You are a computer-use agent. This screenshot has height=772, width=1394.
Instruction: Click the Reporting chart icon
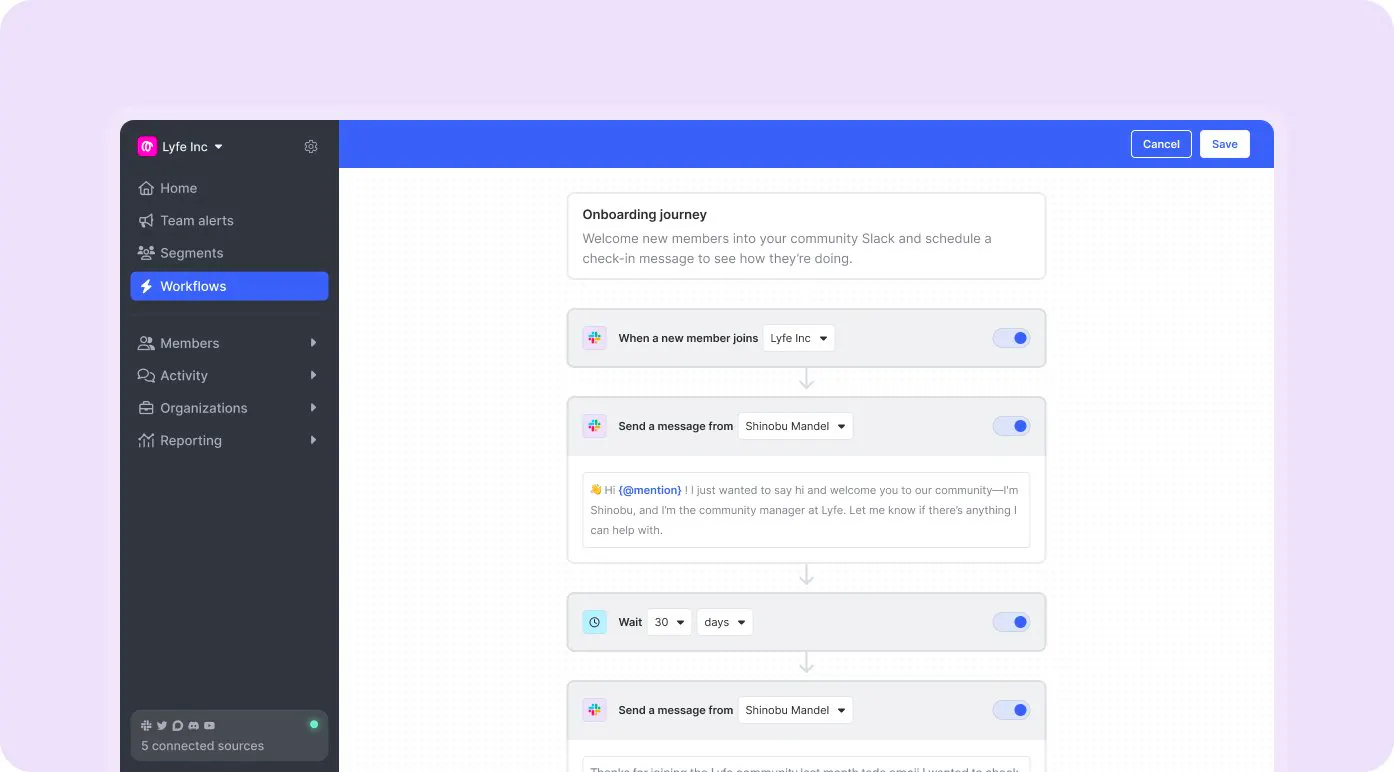click(x=146, y=440)
